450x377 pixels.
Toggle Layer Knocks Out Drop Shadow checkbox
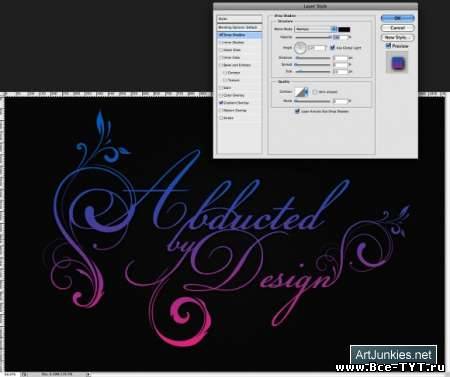(x=297, y=111)
